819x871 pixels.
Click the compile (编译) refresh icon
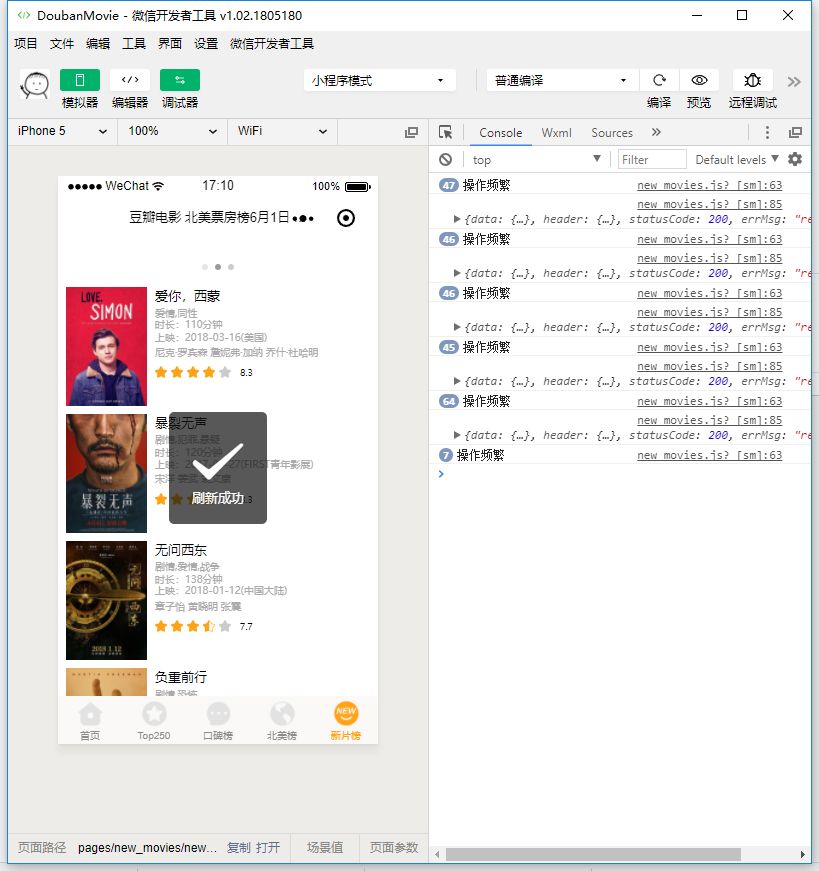[x=659, y=81]
